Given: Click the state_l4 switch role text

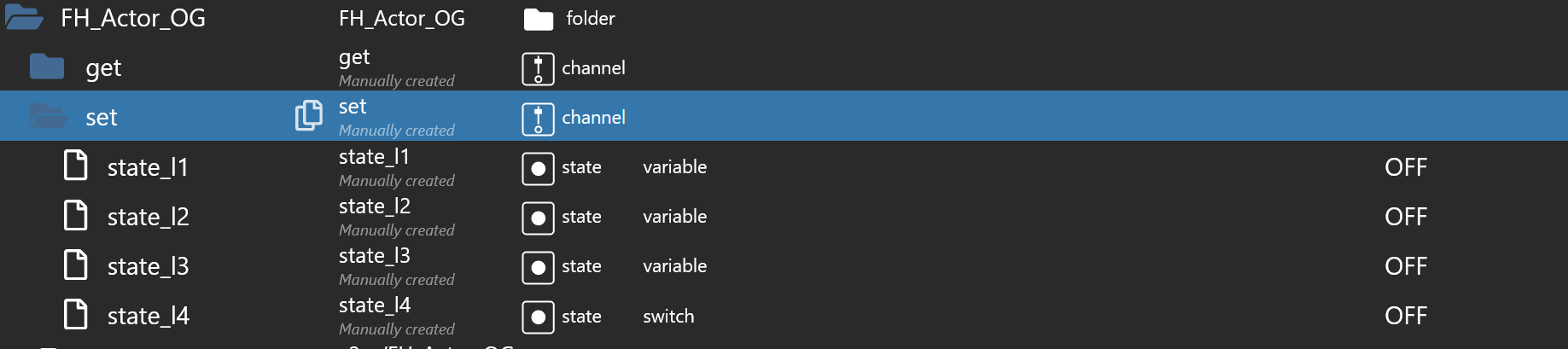Looking at the screenshot, I should click(x=668, y=317).
